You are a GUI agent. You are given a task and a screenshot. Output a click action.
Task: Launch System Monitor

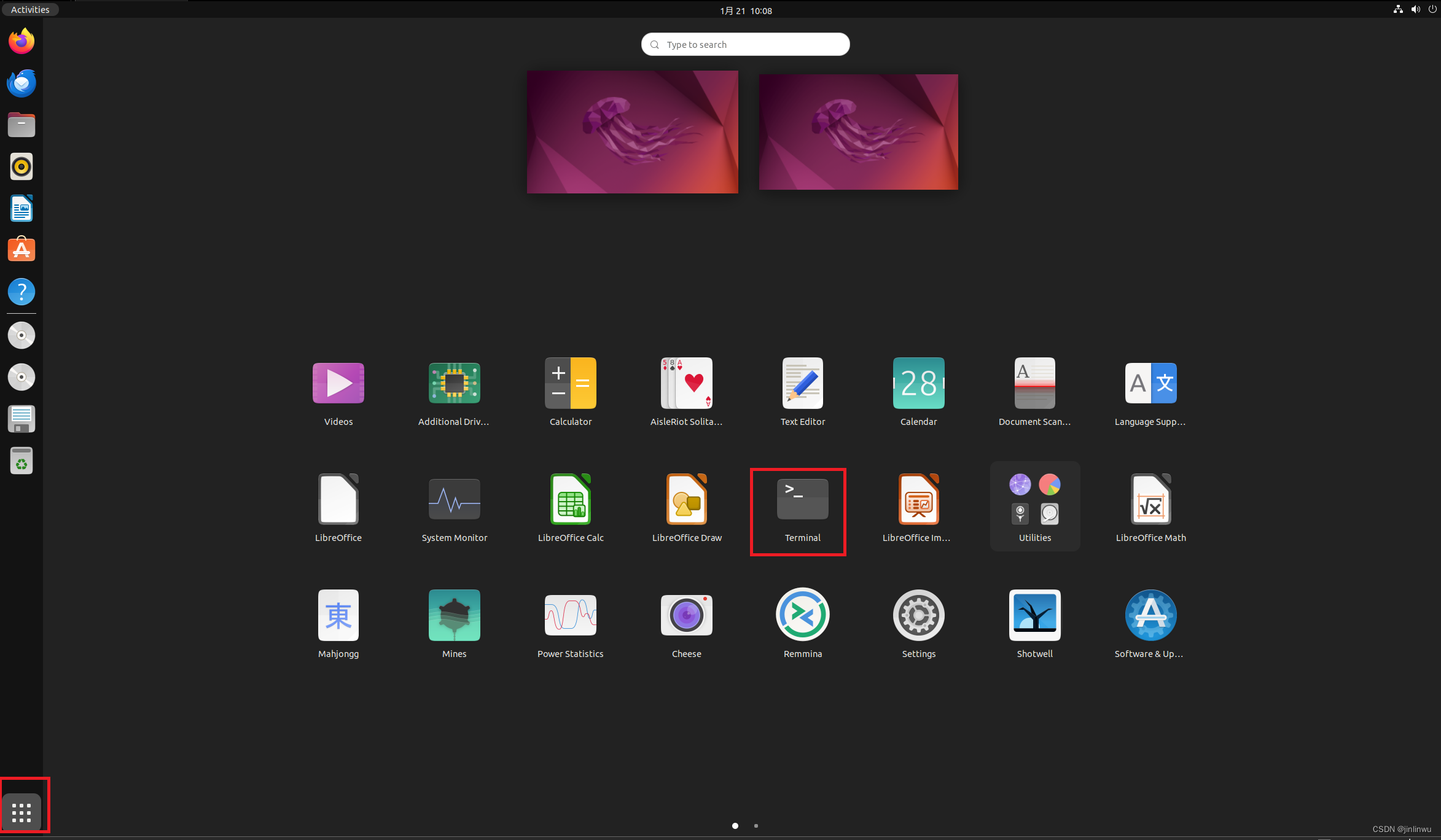pos(454,499)
